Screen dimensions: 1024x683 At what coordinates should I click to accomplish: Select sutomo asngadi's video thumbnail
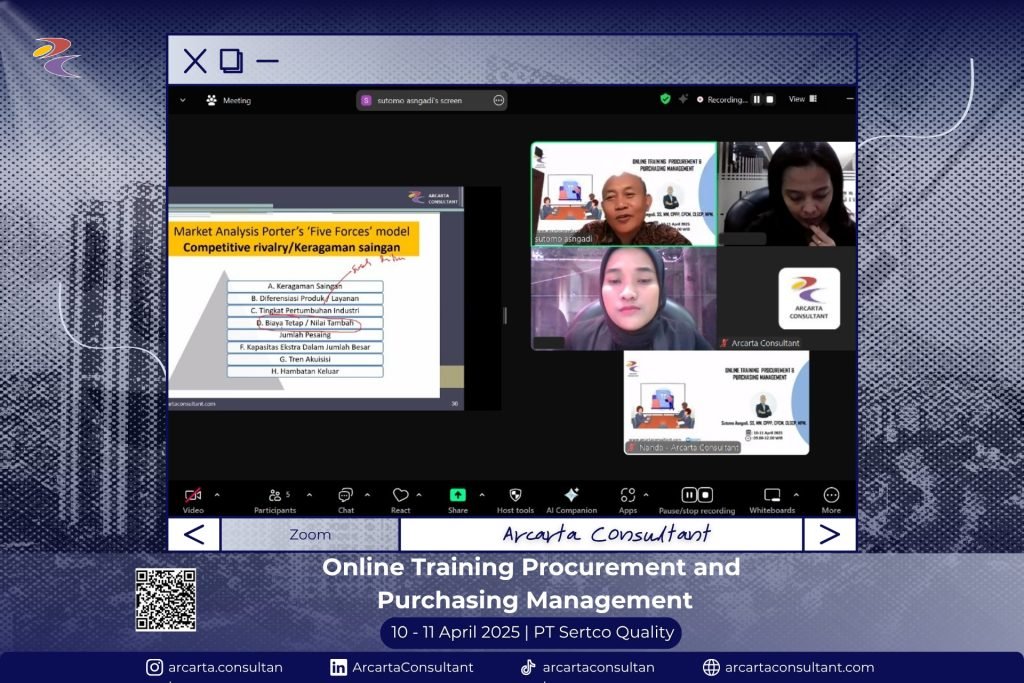[x=623, y=193]
